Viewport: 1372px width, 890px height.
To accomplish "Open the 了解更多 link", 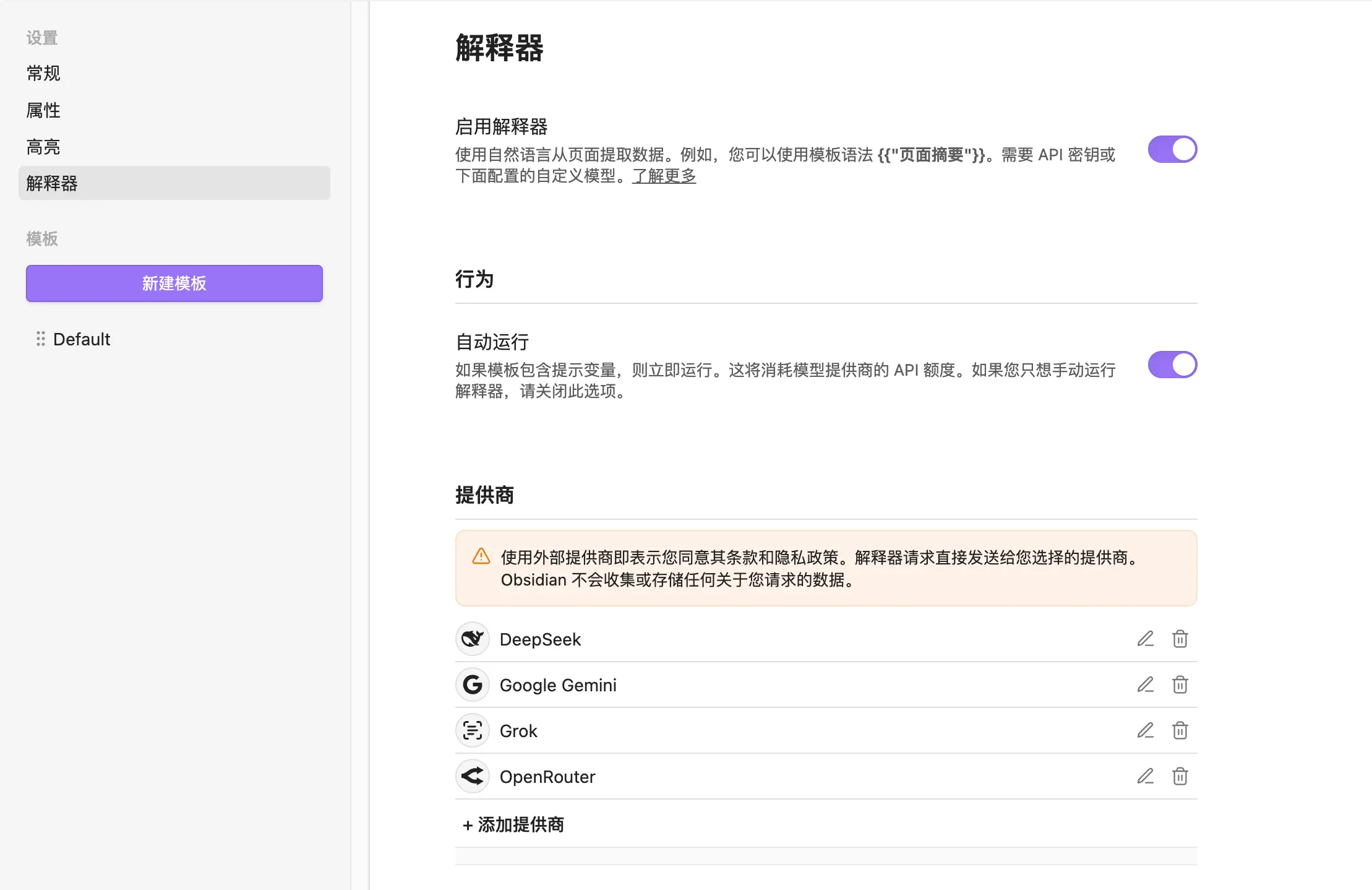I will pyautogui.click(x=664, y=176).
